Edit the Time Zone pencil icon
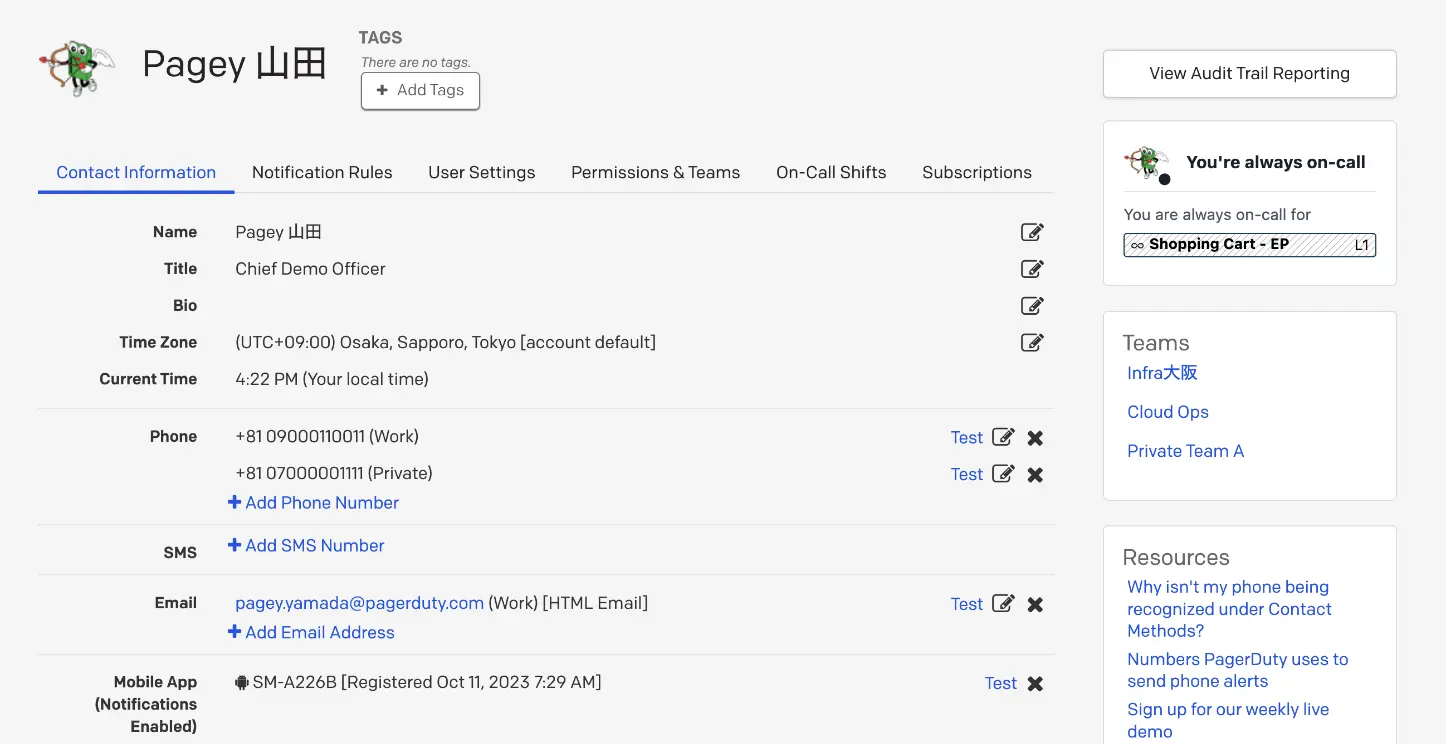Screen dimensions: 1446x744 click(1032, 343)
